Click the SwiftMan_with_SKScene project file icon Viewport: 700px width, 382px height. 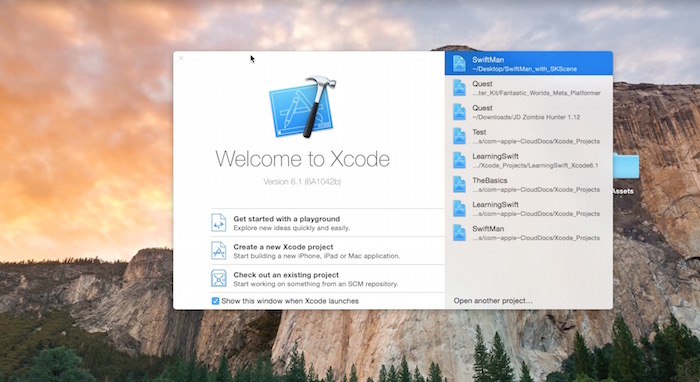(459, 63)
